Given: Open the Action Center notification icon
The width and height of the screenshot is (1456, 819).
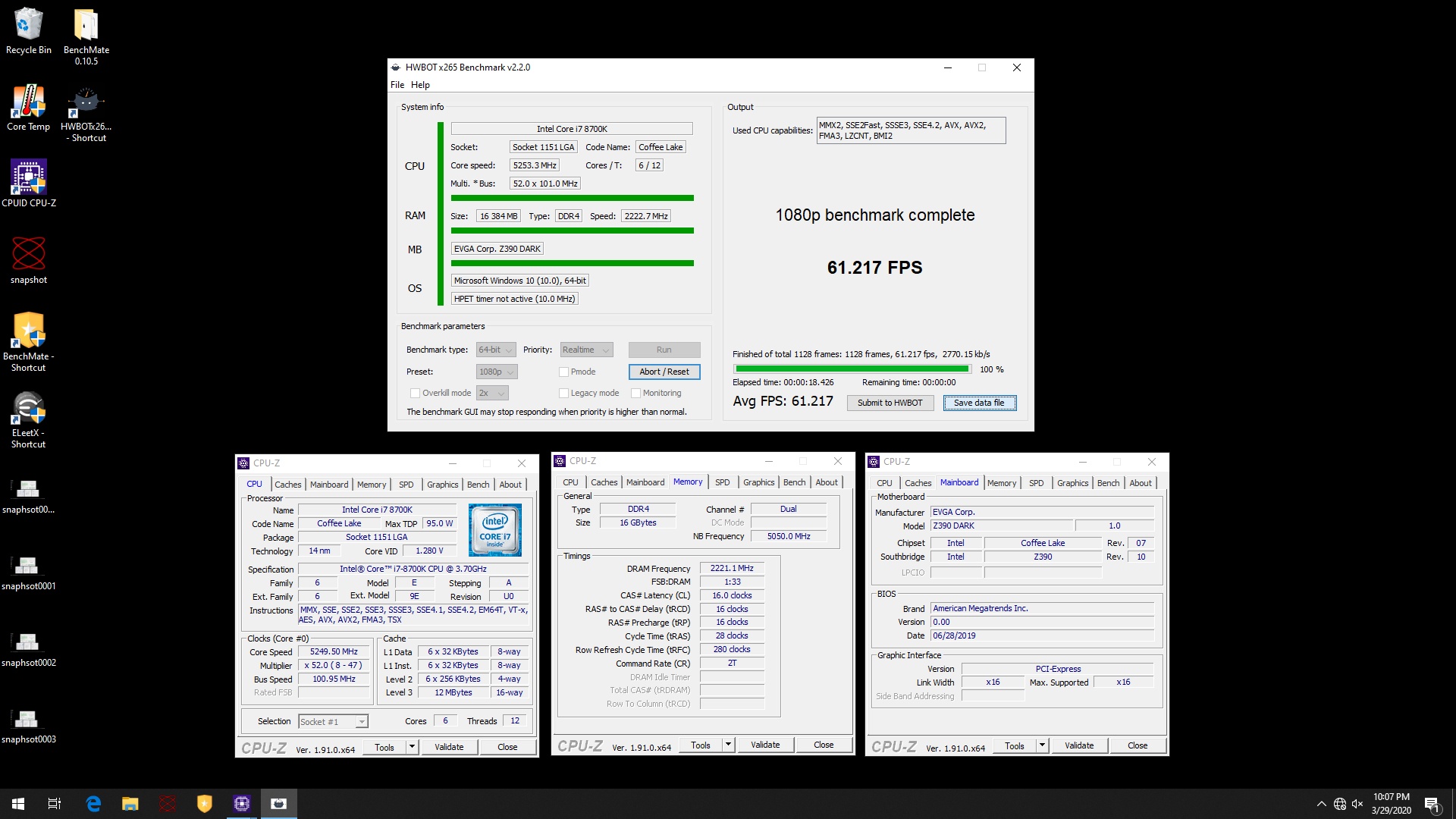Looking at the screenshot, I should tap(1432, 804).
